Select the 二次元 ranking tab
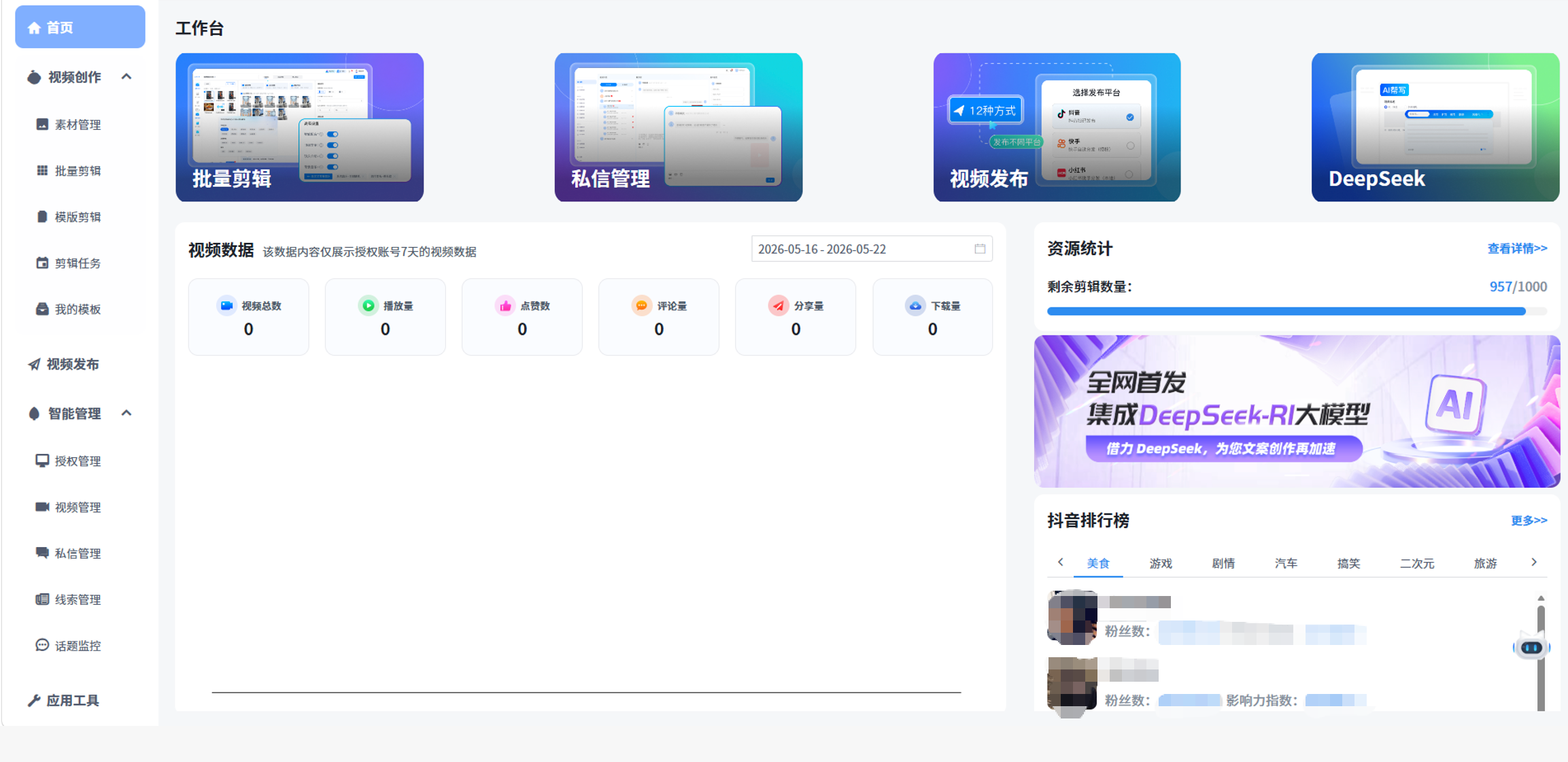This screenshot has height=762, width=1568. pos(1417,563)
